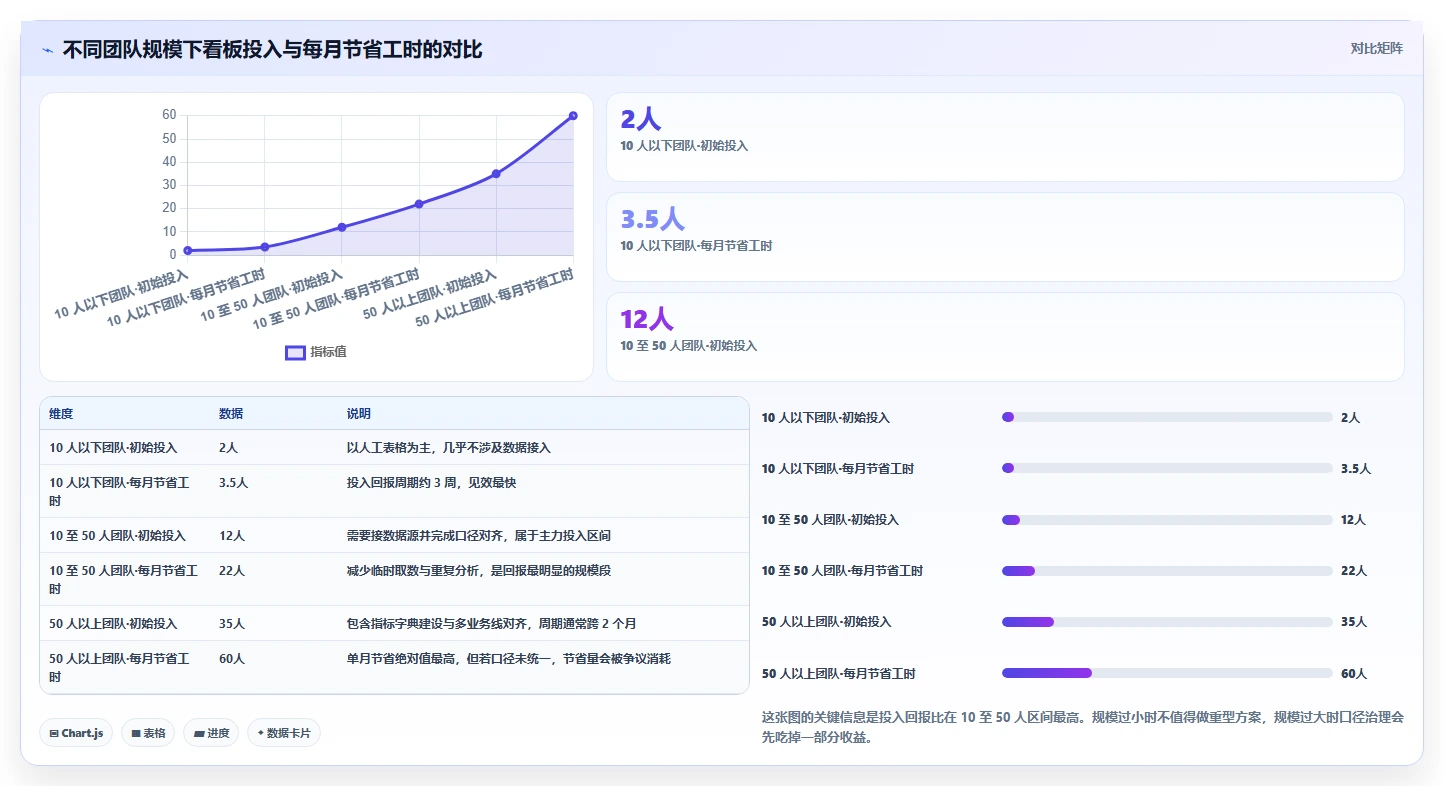1444x786 pixels.
Task: Click the summary paragraph beginning 这张图的关键信息
Action: [x=1083, y=727]
